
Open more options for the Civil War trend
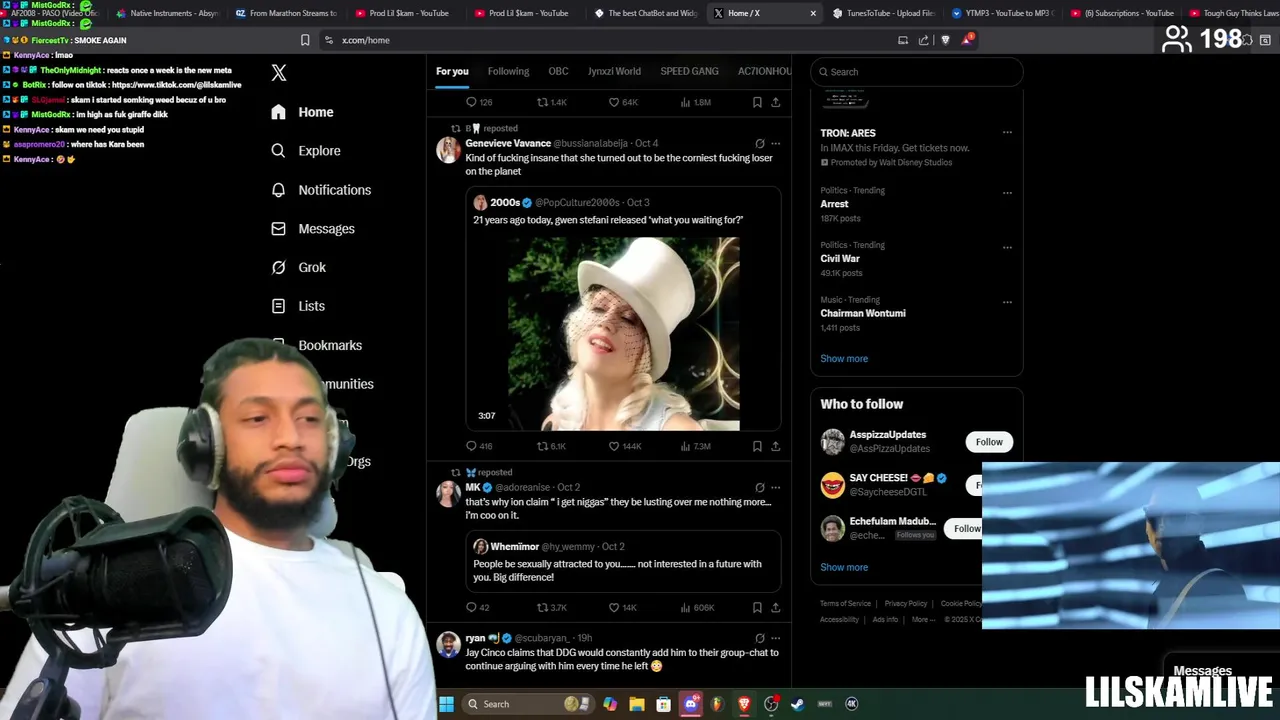pos(1007,247)
